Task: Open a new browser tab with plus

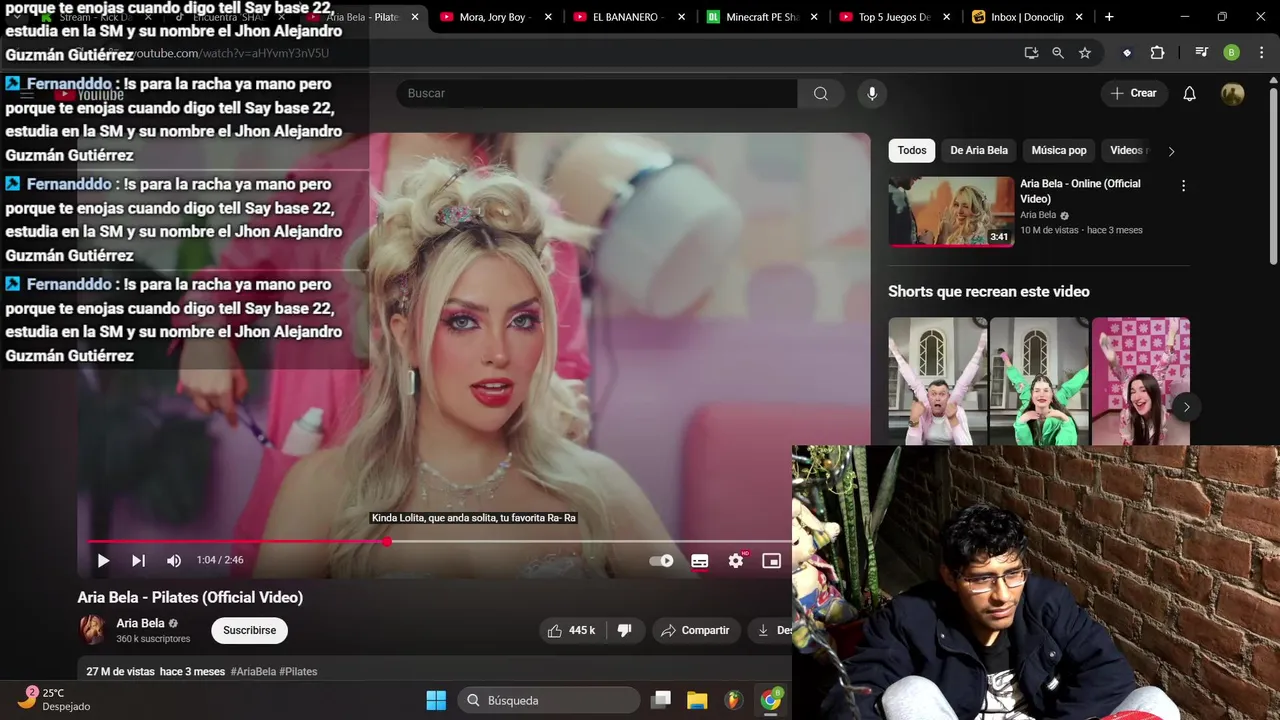Action: coord(1109,17)
